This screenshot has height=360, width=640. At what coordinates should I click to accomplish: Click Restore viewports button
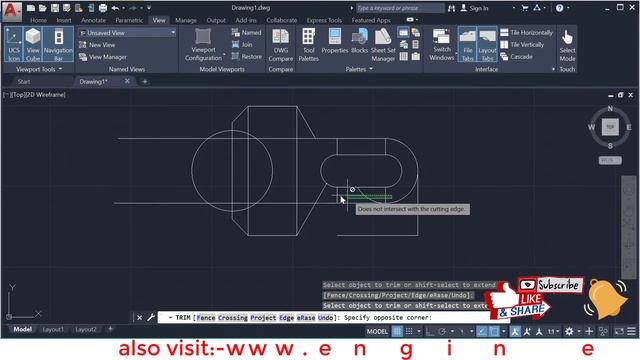247,57
